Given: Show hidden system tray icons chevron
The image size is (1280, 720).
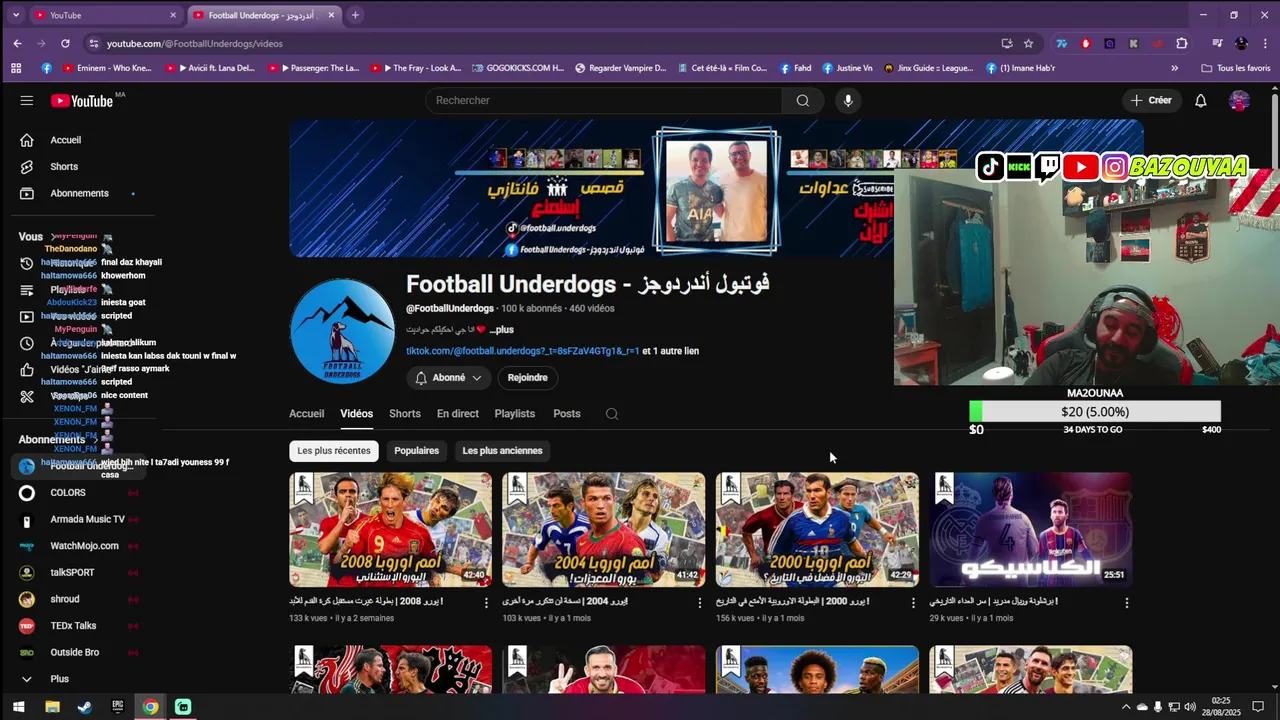Looking at the screenshot, I should [1126, 707].
